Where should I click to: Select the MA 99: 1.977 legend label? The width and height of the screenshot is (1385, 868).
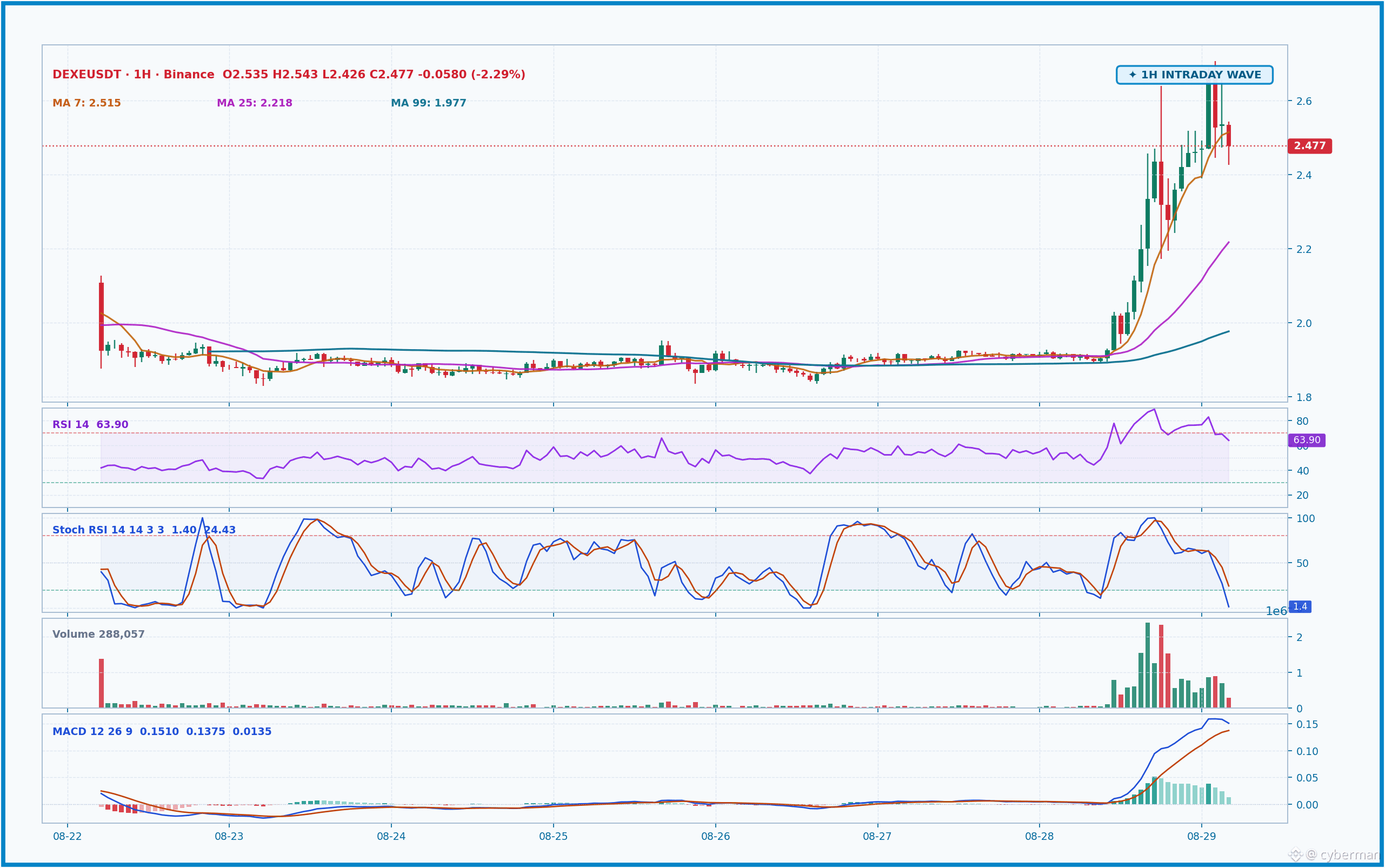click(x=428, y=103)
